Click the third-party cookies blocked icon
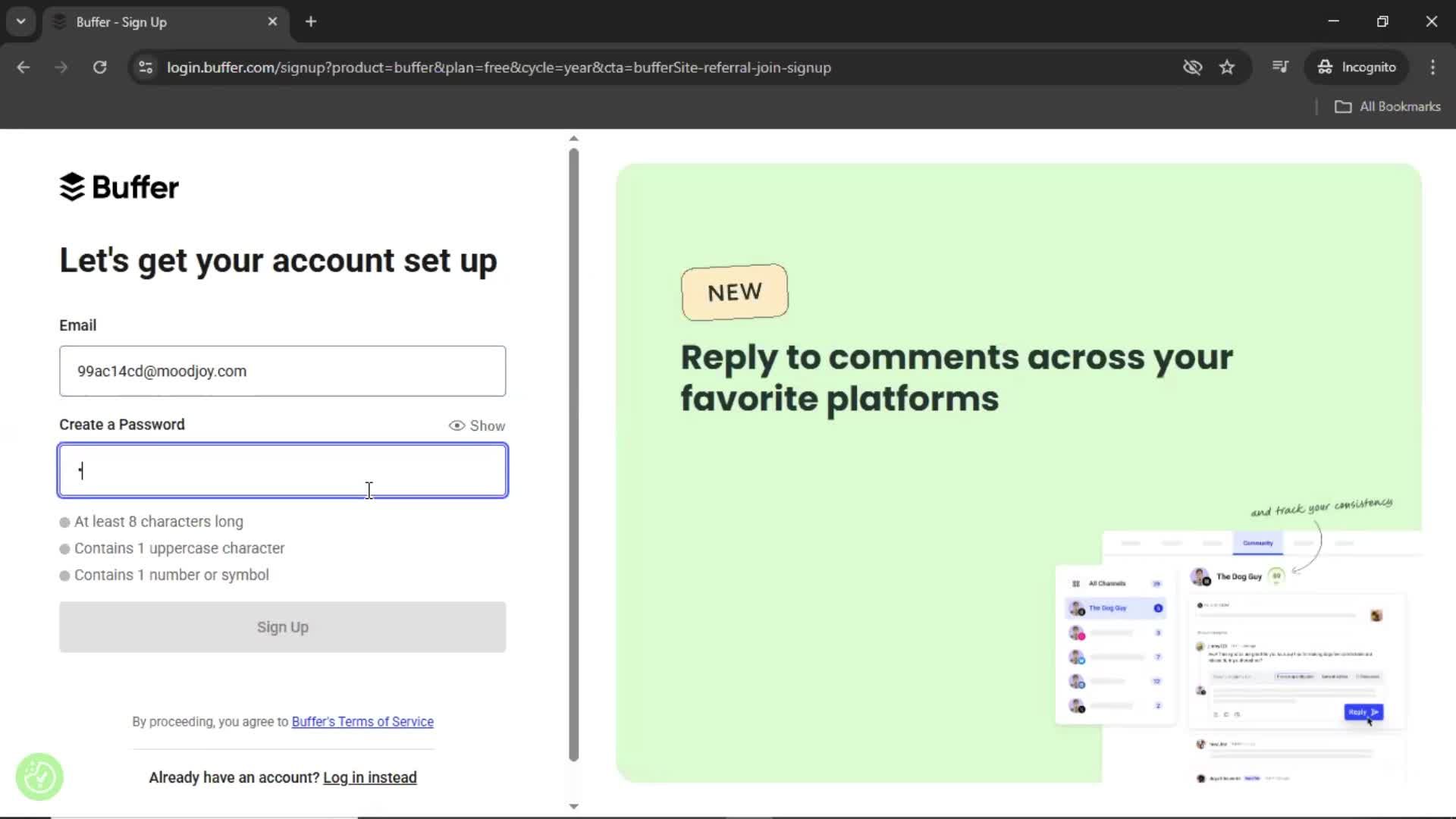The image size is (1456, 819). coord(1192,67)
